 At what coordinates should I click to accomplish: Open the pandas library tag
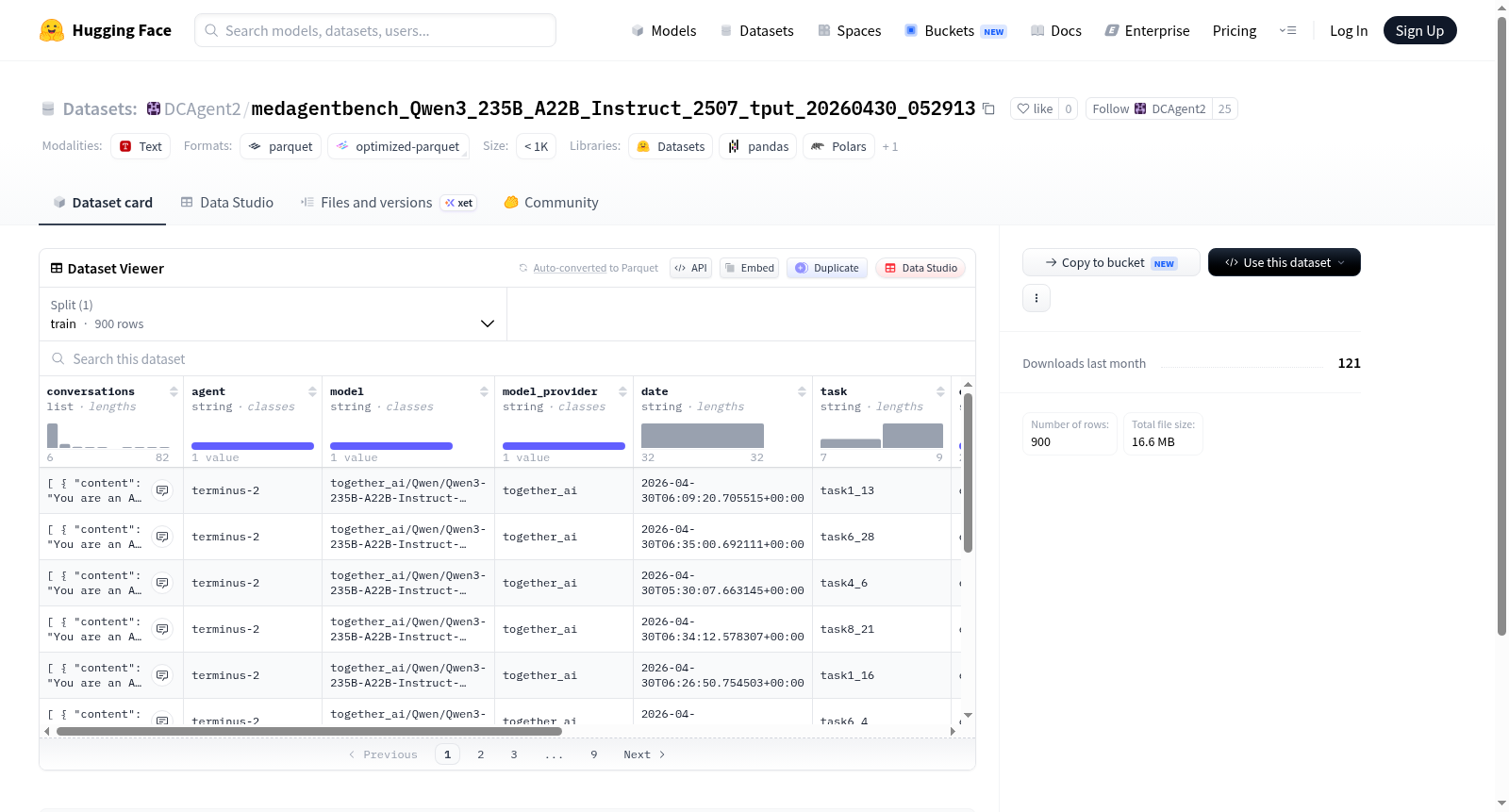[x=758, y=146]
